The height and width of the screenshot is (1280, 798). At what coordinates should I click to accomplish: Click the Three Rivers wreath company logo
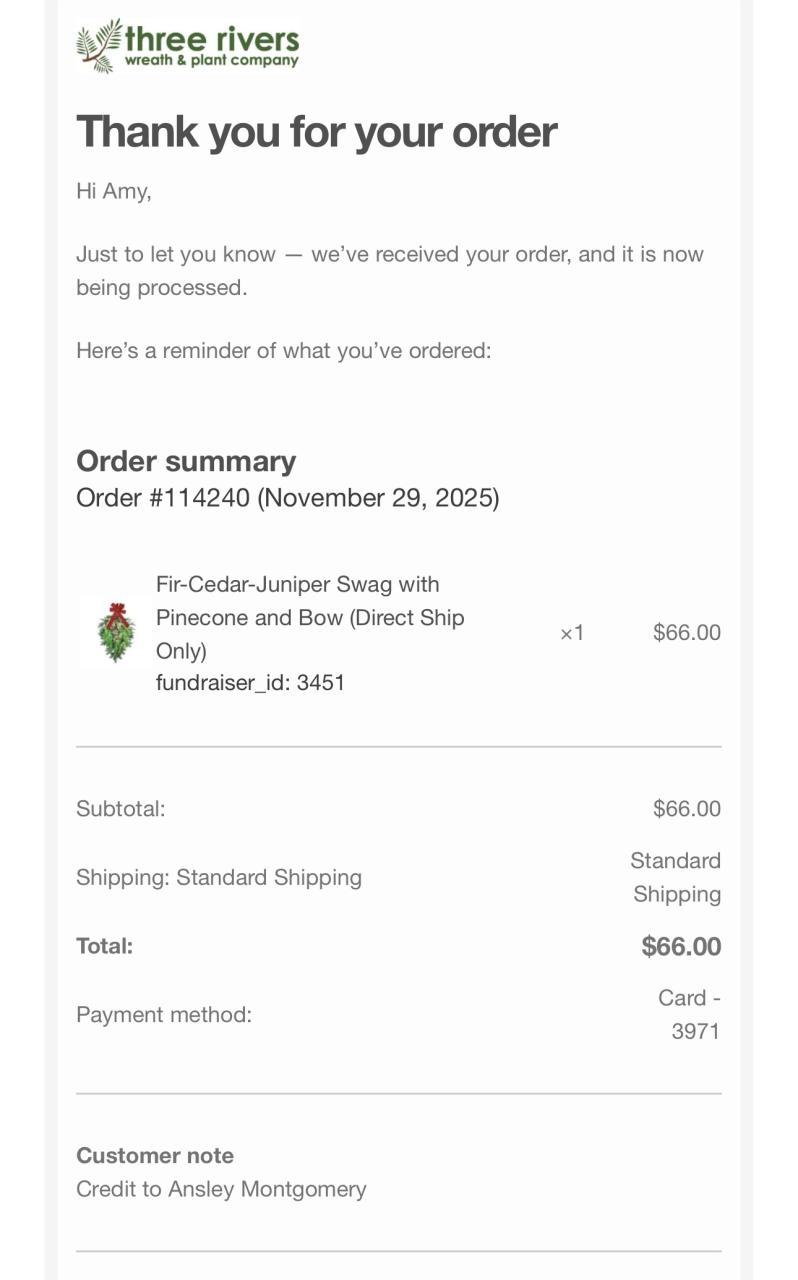click(188, 46)
